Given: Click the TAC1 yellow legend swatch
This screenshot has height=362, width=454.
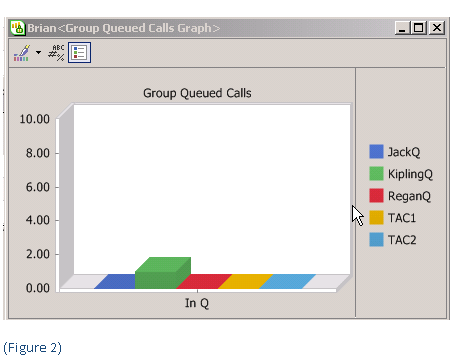Looking at the screenshot, I should tap(376, 218).
